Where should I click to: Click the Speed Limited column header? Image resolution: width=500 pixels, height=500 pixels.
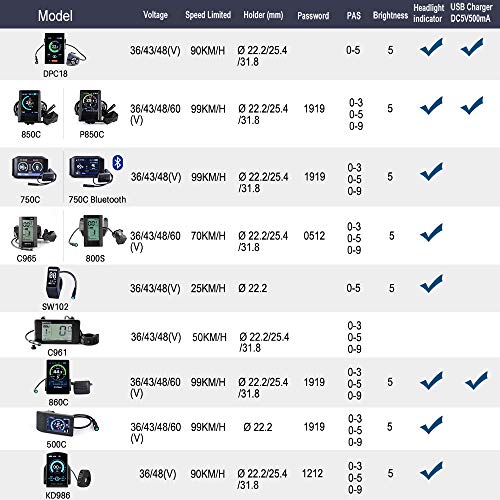point(208,15)
